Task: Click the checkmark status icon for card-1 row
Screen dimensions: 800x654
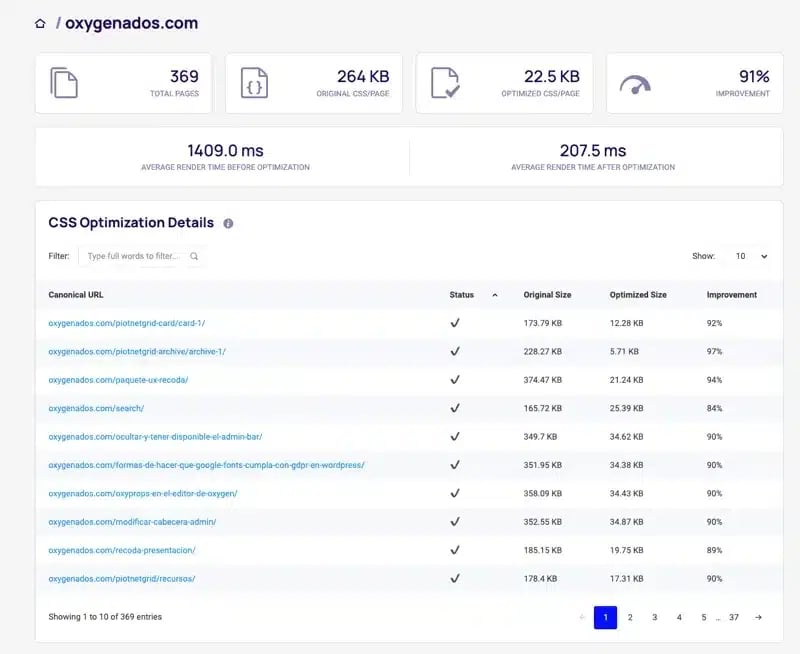Action: point(456,322)
